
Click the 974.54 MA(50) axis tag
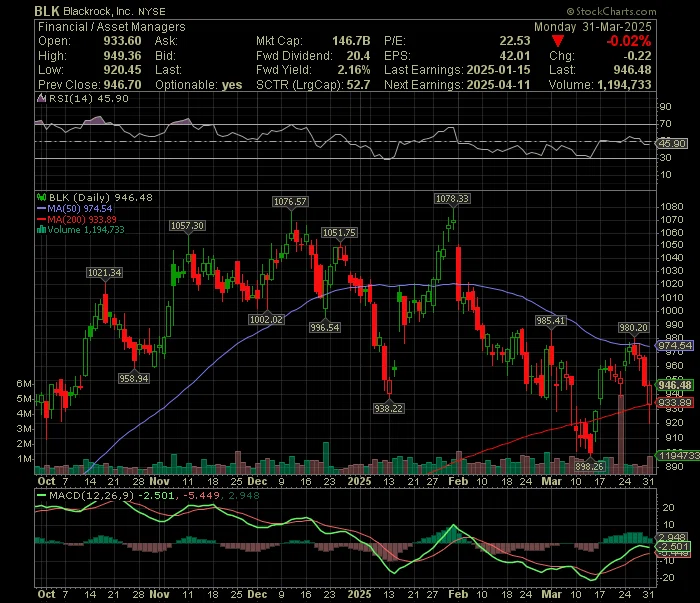click(675, 345)
